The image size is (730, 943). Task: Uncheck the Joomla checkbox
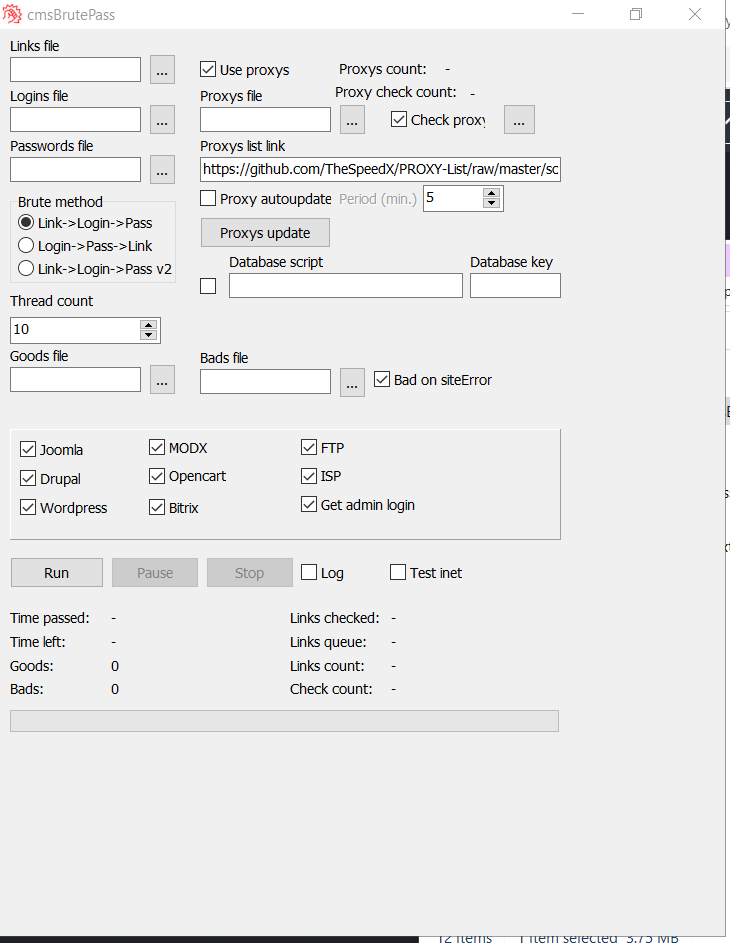28,449
